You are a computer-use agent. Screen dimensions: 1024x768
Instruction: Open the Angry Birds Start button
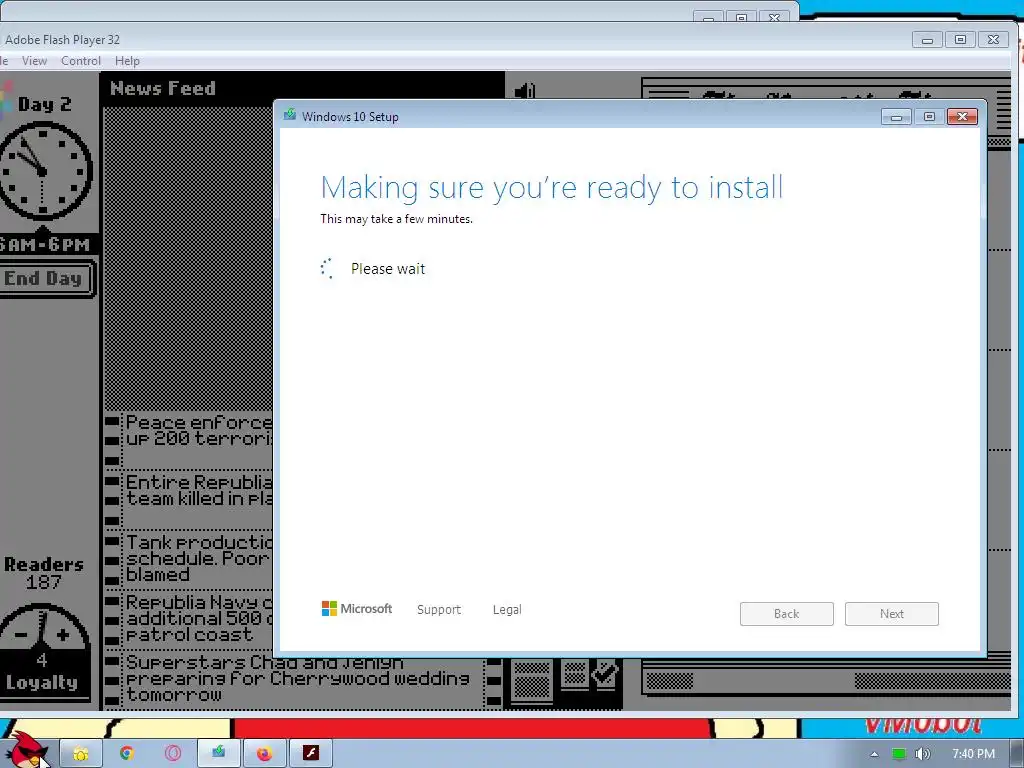26,750
